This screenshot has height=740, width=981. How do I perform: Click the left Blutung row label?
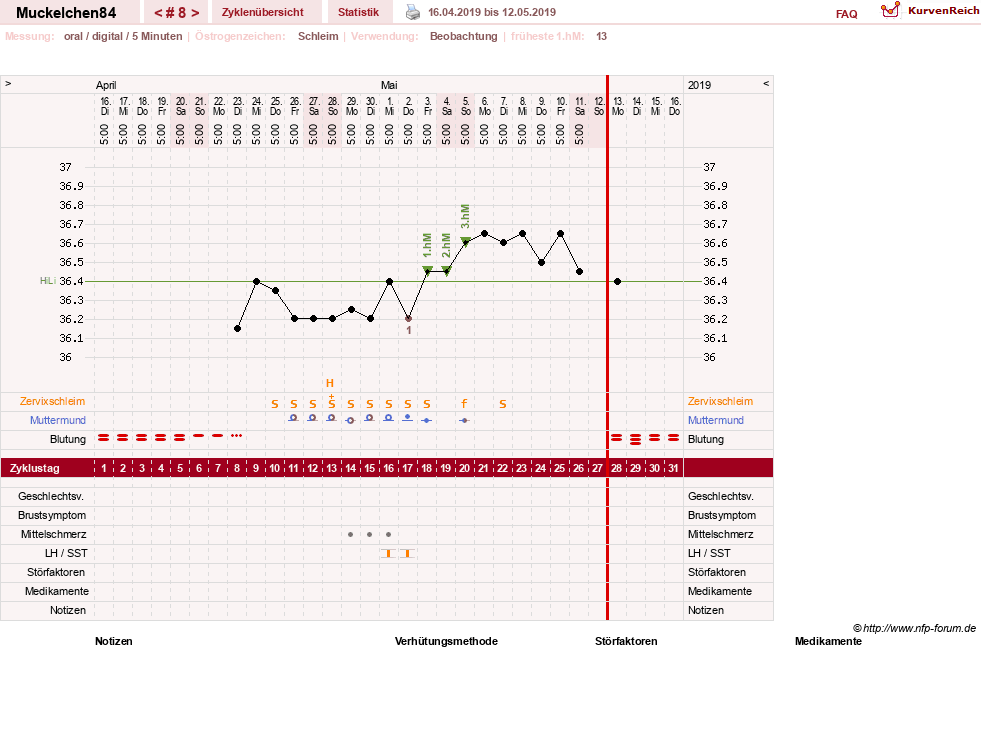coord(68,439)
